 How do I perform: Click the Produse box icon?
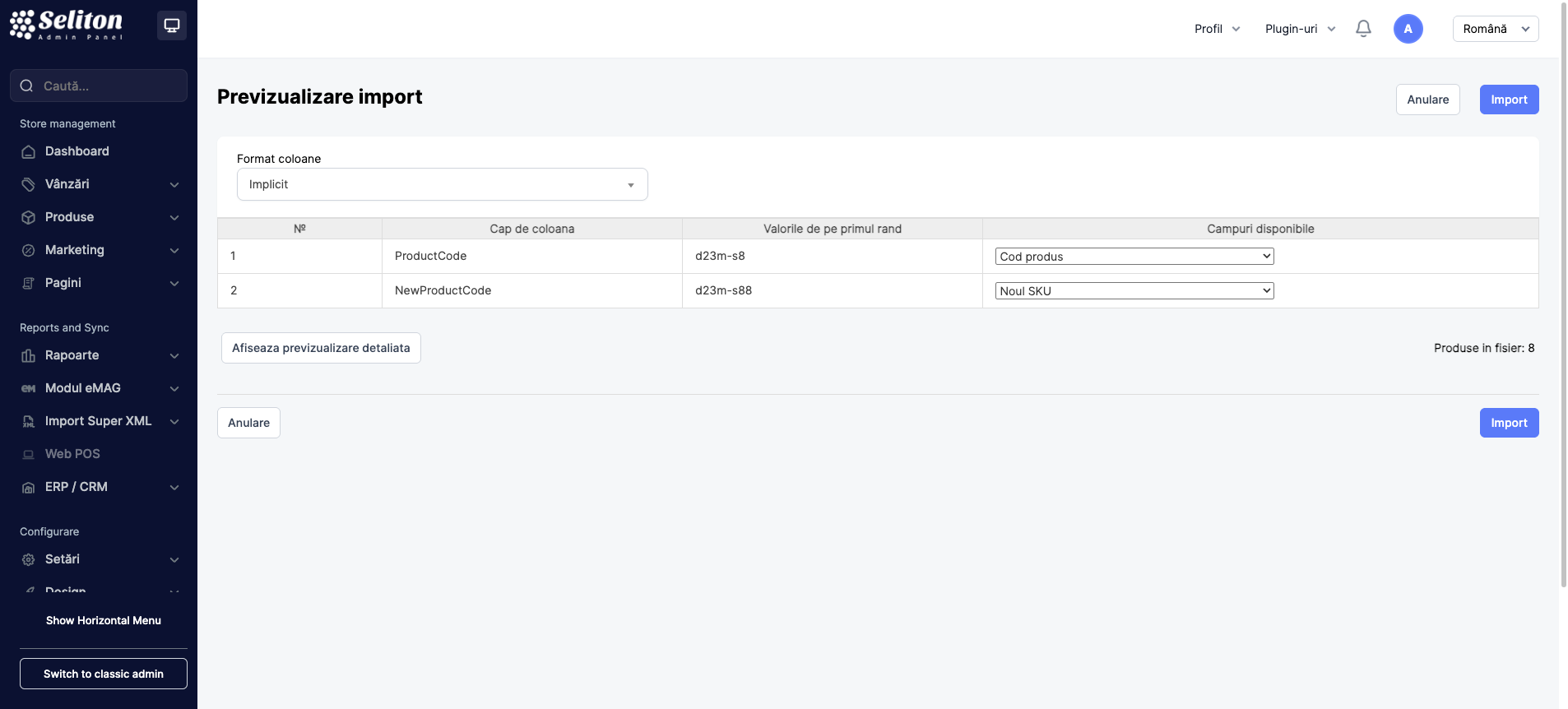point(29,217)
